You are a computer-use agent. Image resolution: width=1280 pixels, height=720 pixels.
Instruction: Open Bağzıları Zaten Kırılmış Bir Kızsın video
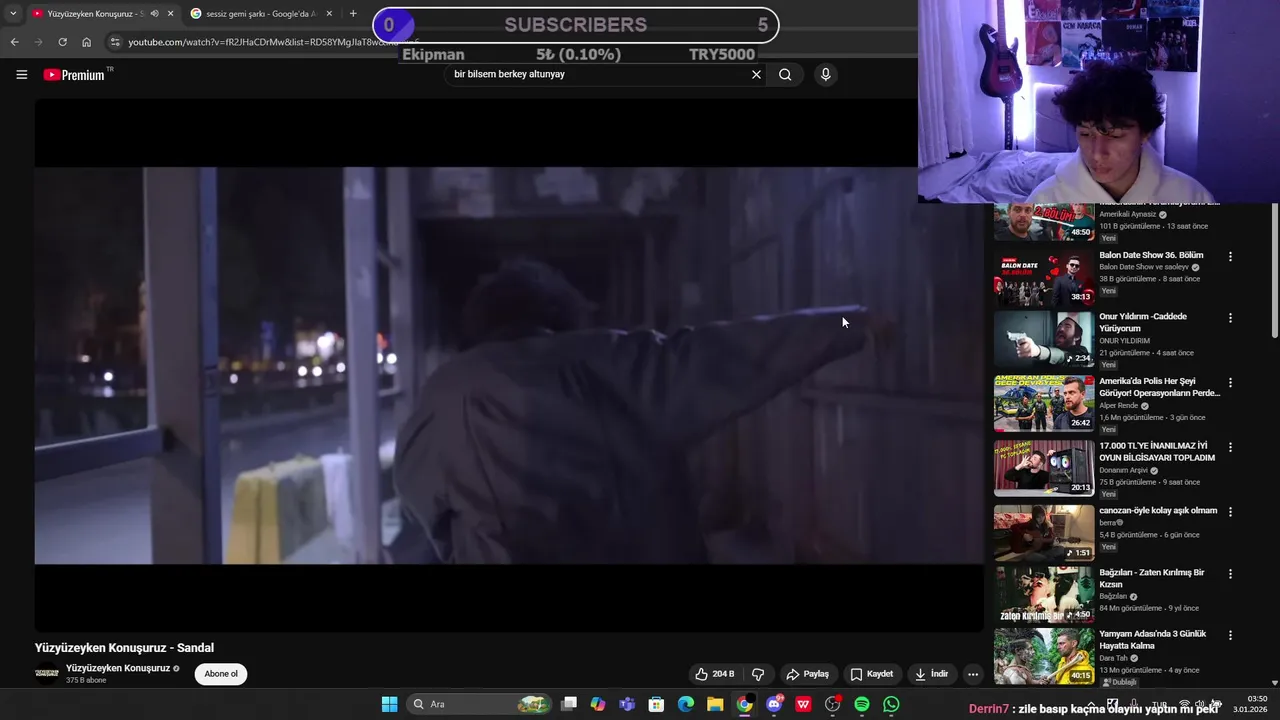pos(1152,578)
